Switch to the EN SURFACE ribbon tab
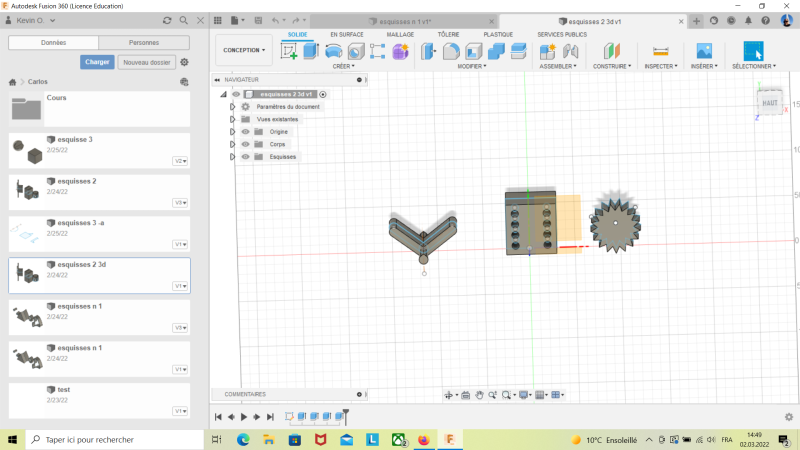The width and height of the screenshot is (800, 450). (x=347, y=34)
